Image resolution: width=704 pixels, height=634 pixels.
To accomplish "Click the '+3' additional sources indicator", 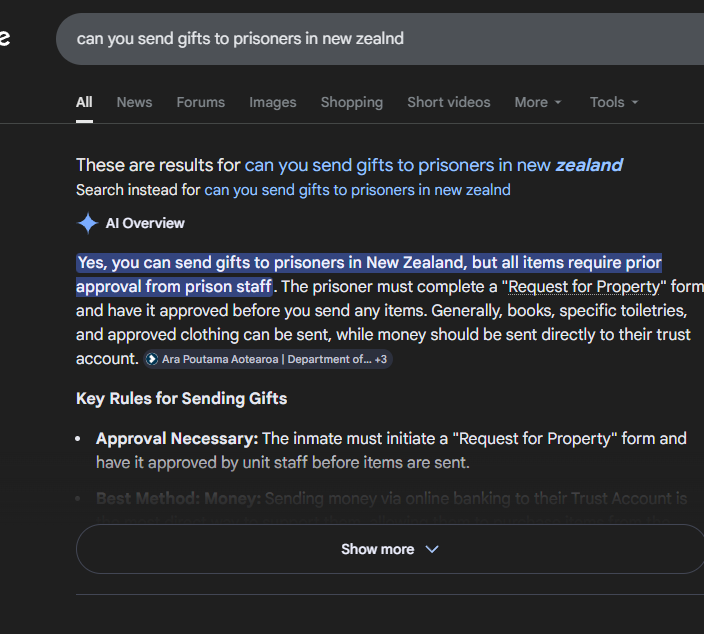I will coord(381,359).
